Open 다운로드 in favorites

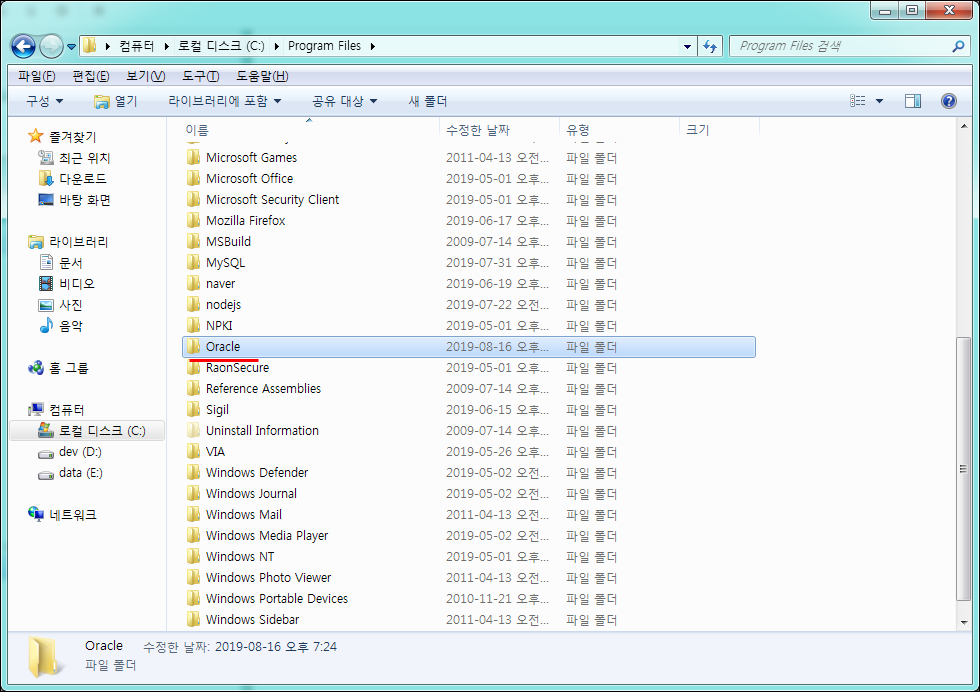click(82, 179)
